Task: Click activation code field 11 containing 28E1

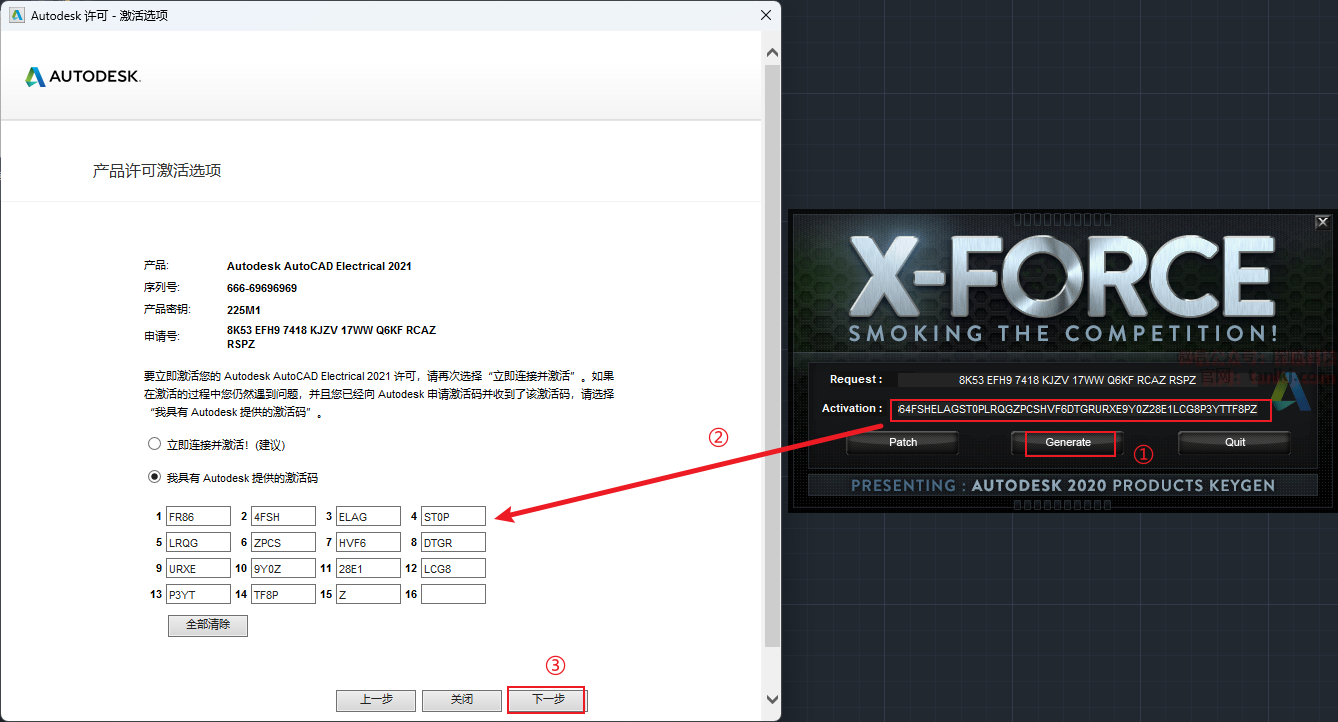Action: (x=368, y=568)
